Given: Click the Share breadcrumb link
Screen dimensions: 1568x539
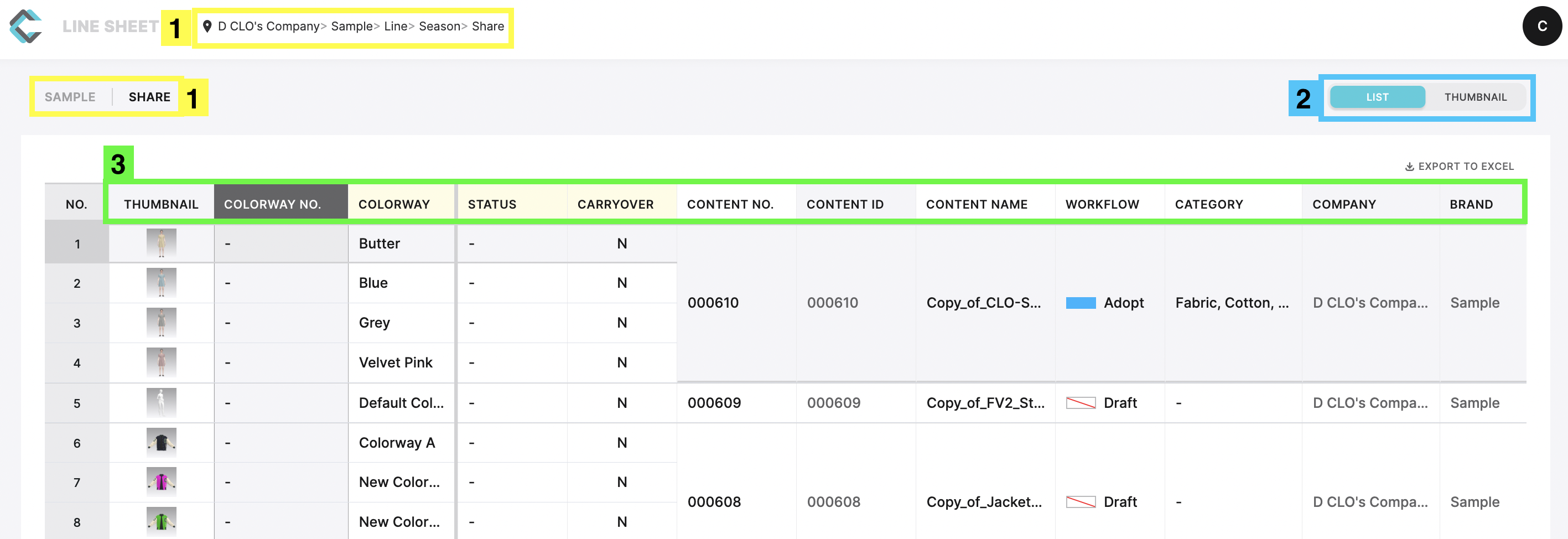Looking at the screenshot, I should [x=487, y=26].
